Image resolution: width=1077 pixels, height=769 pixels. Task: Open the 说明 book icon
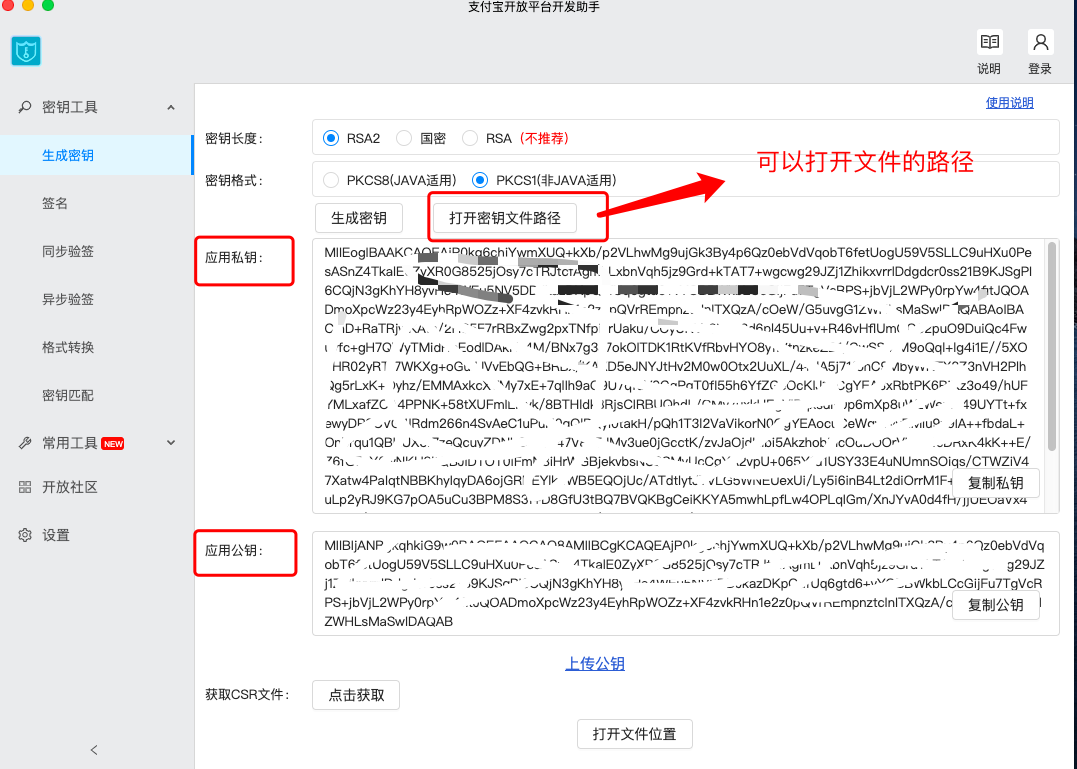990,43
